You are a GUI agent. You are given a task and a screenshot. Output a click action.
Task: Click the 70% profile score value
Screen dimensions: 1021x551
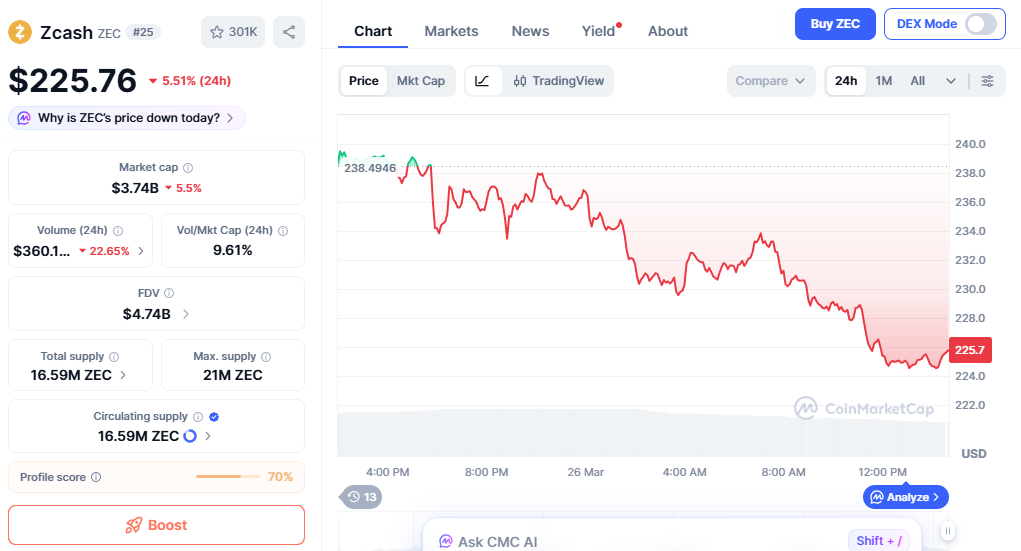280,477
